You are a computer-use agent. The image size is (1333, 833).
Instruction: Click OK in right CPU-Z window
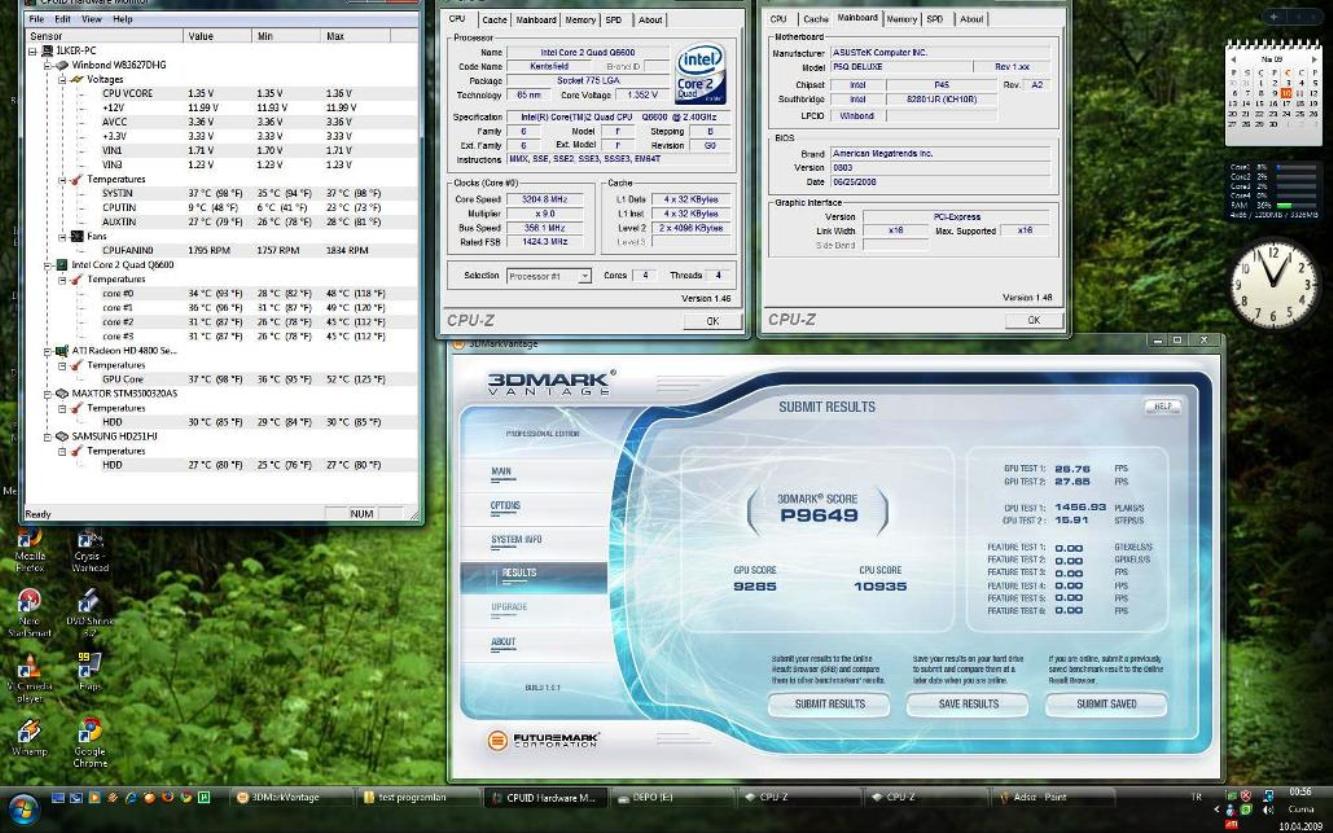point(1033,320)
